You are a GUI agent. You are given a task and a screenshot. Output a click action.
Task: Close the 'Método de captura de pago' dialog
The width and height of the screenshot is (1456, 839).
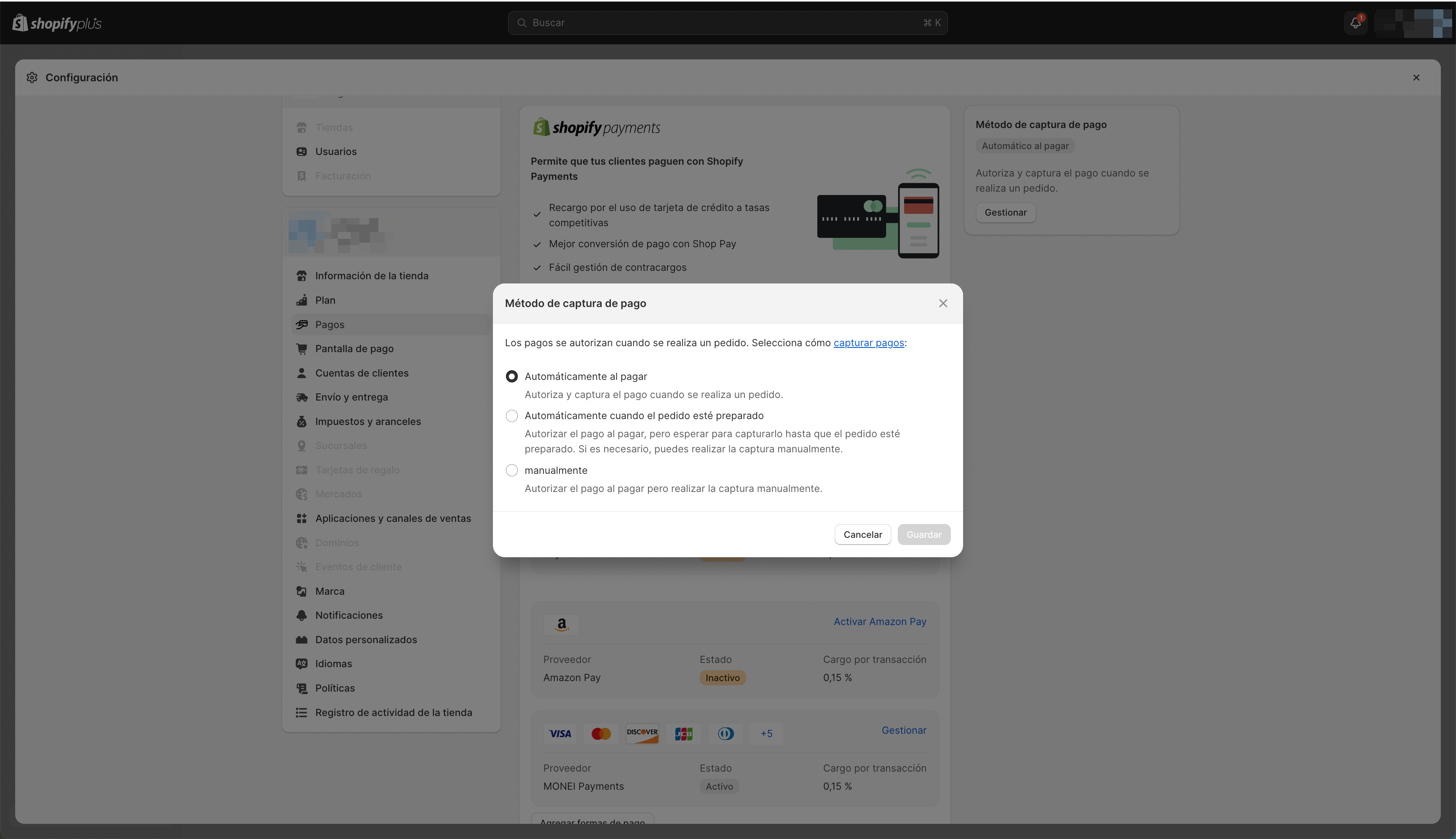coord(943,303)
